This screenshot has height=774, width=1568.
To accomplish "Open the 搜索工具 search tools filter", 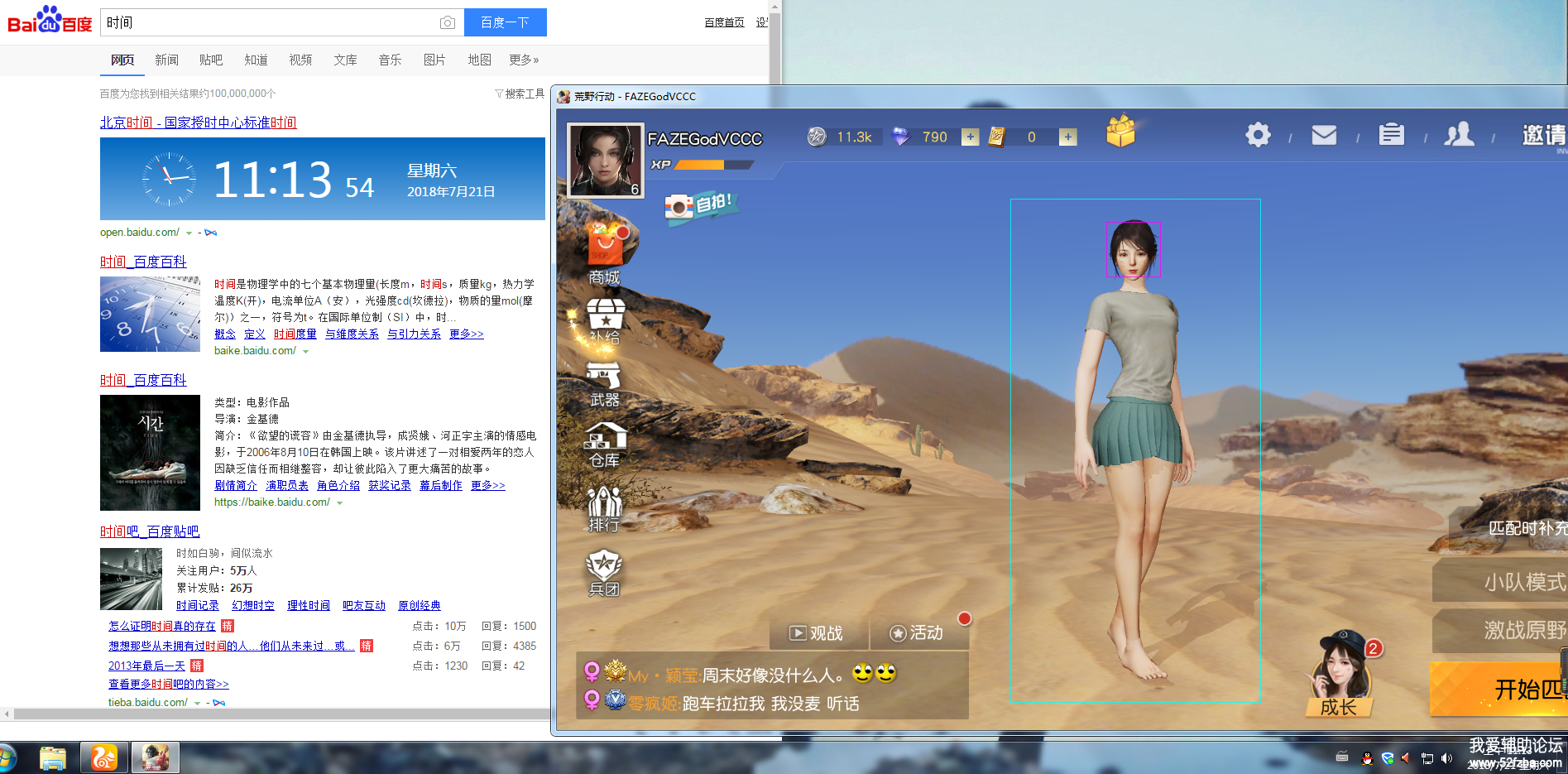I will (x=520, y=94).
